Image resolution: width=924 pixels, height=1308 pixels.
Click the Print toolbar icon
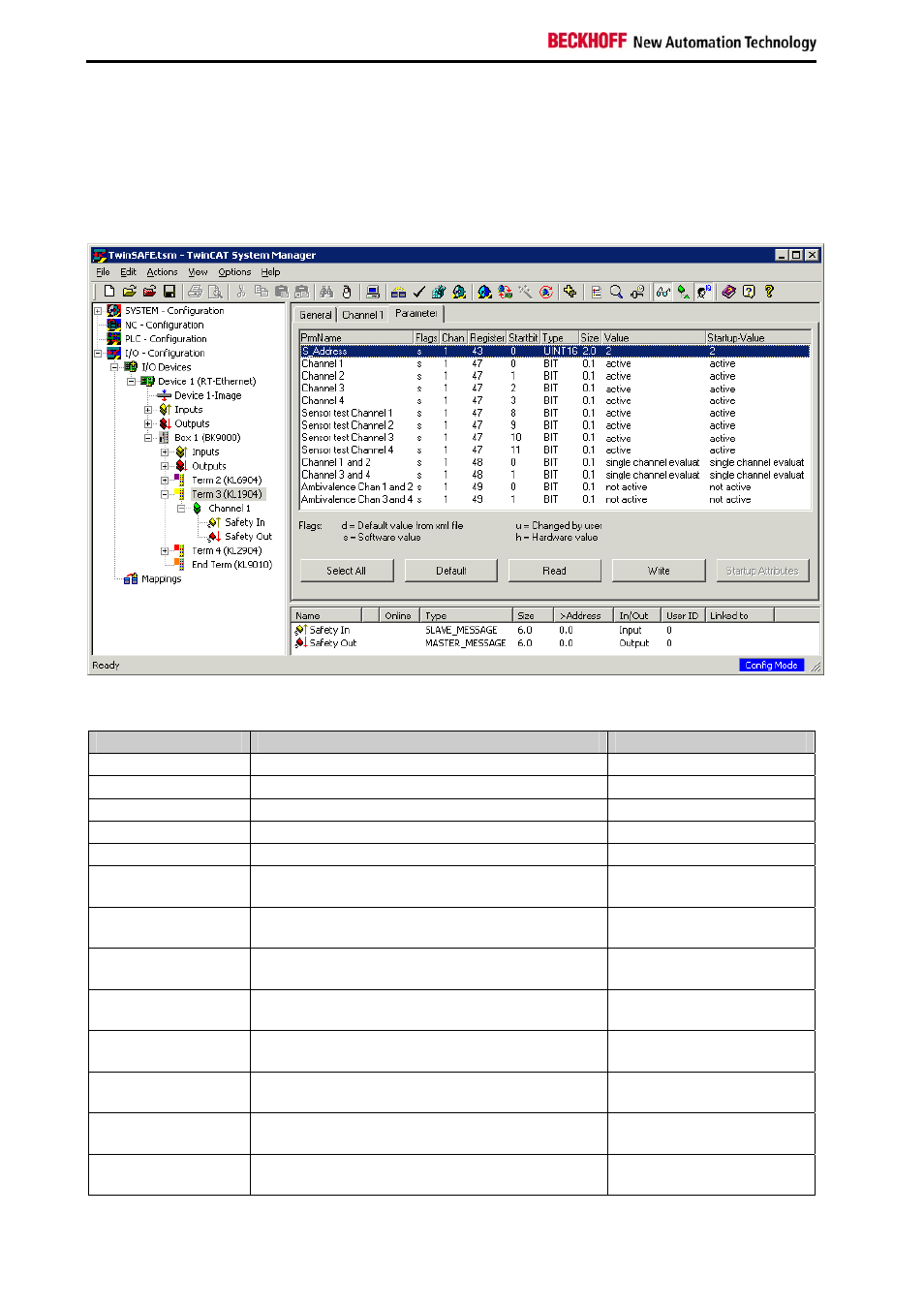click(x=195, y=291)
